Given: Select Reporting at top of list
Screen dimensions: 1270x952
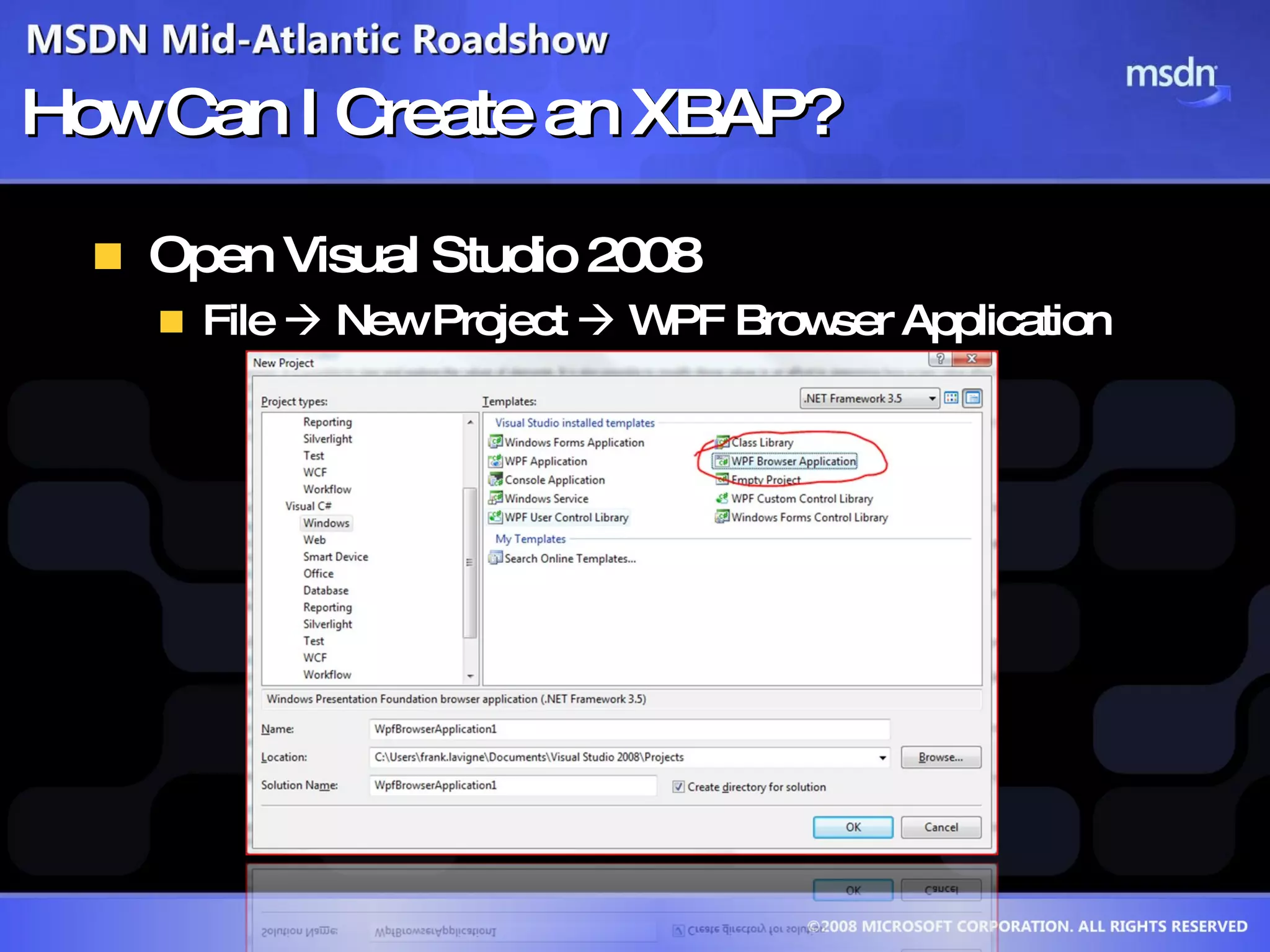Looking at the screenshot, I should coord(327,422).
